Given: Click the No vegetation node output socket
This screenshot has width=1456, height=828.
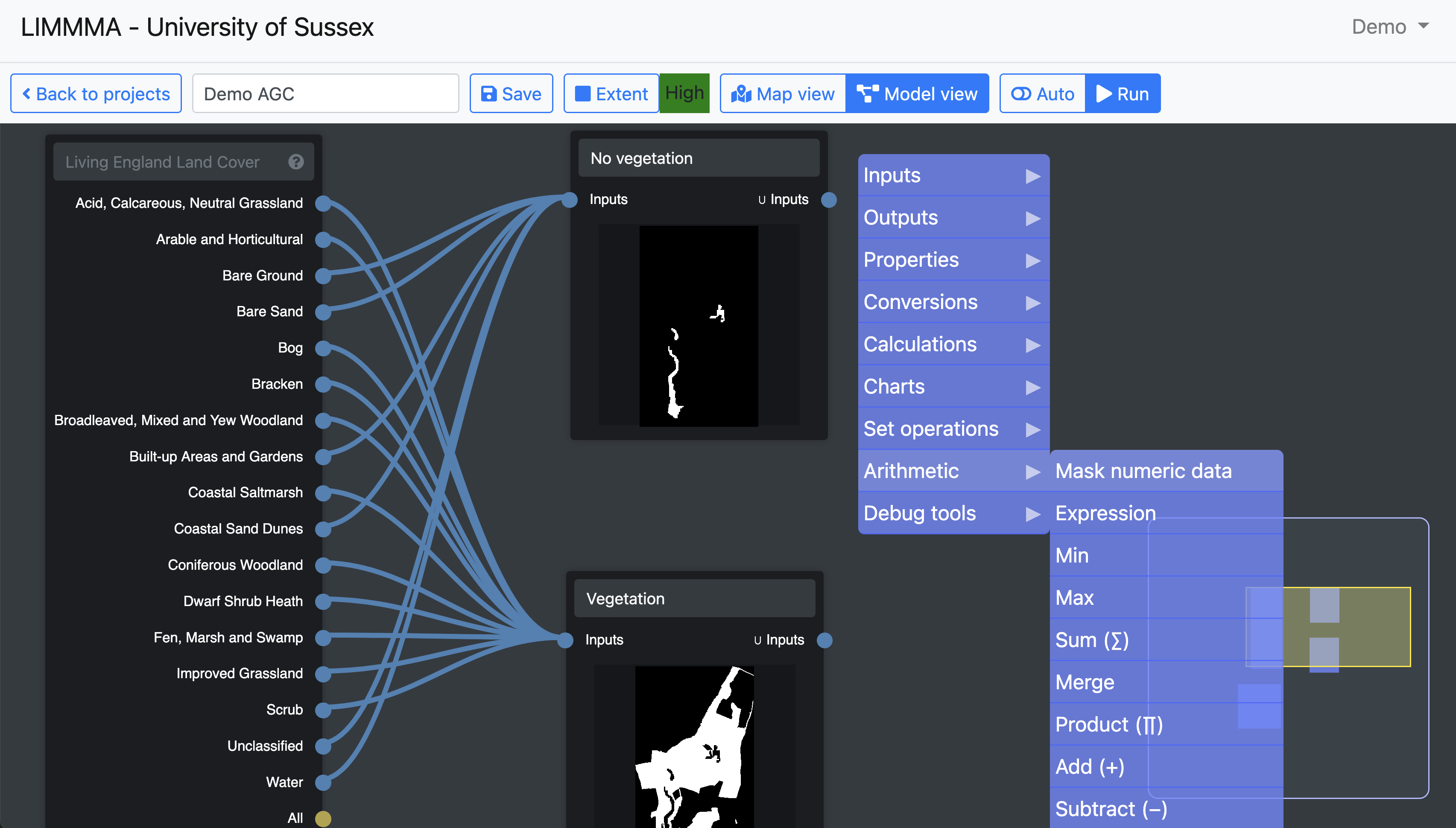Looking at the screenshot, I should (829, 200).
